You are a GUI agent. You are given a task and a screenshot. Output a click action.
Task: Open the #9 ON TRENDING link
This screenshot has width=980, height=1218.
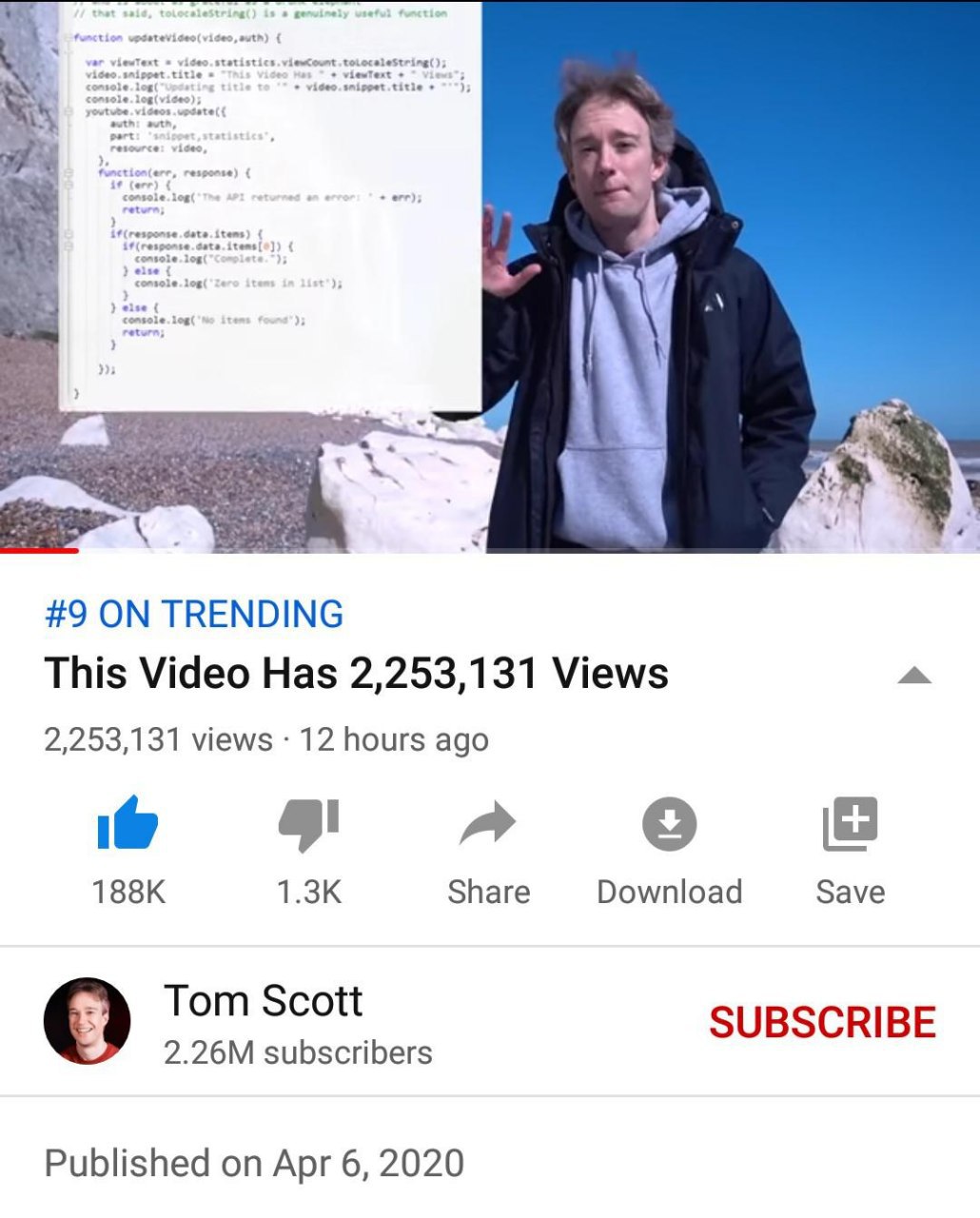click(194, 614)
